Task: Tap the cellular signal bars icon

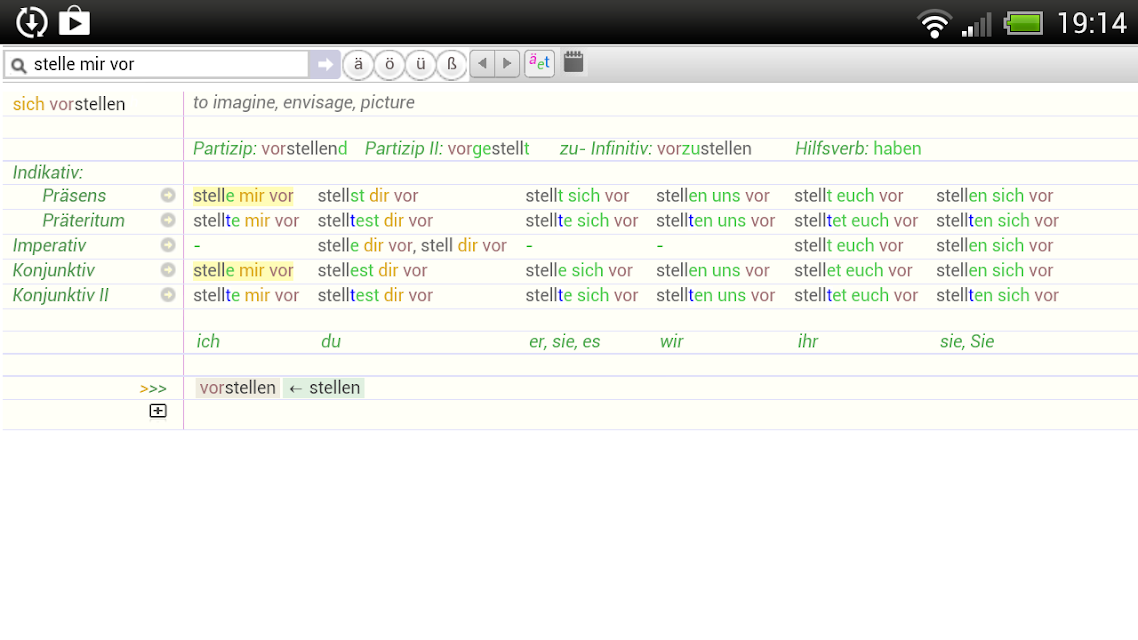Action: click(x=976, y=24)
